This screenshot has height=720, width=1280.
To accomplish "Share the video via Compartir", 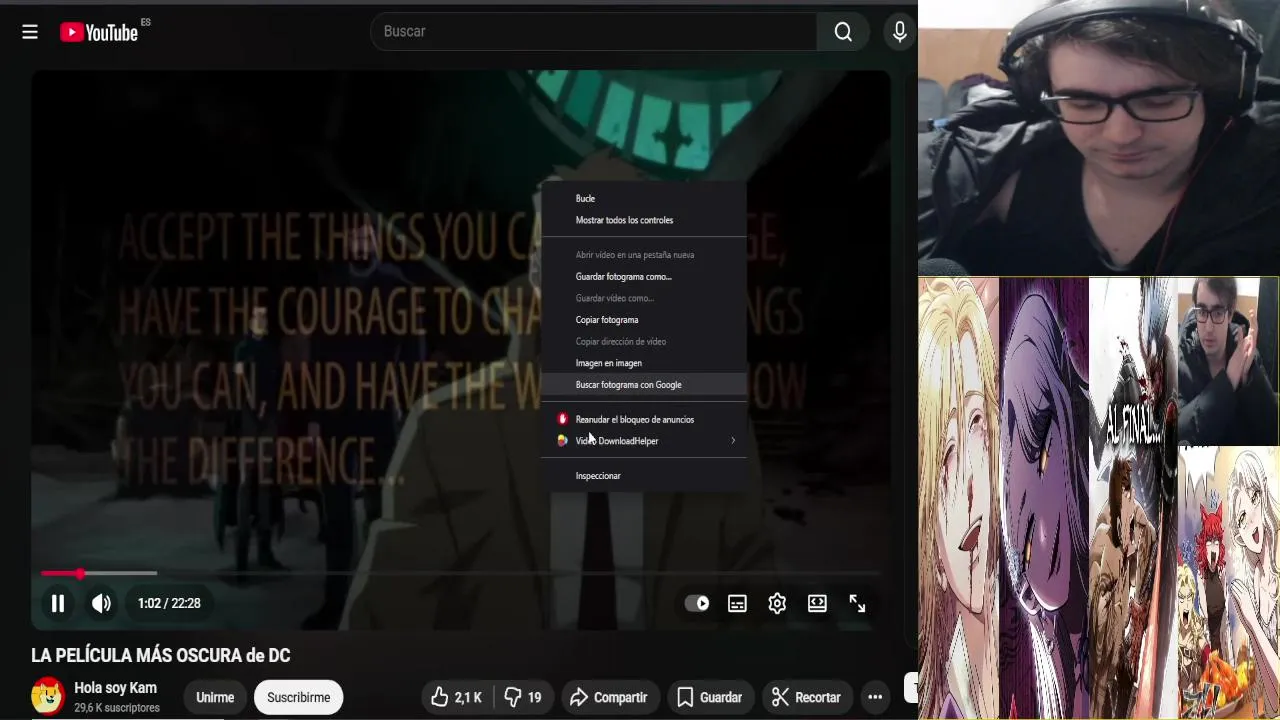I will point(608,697).
